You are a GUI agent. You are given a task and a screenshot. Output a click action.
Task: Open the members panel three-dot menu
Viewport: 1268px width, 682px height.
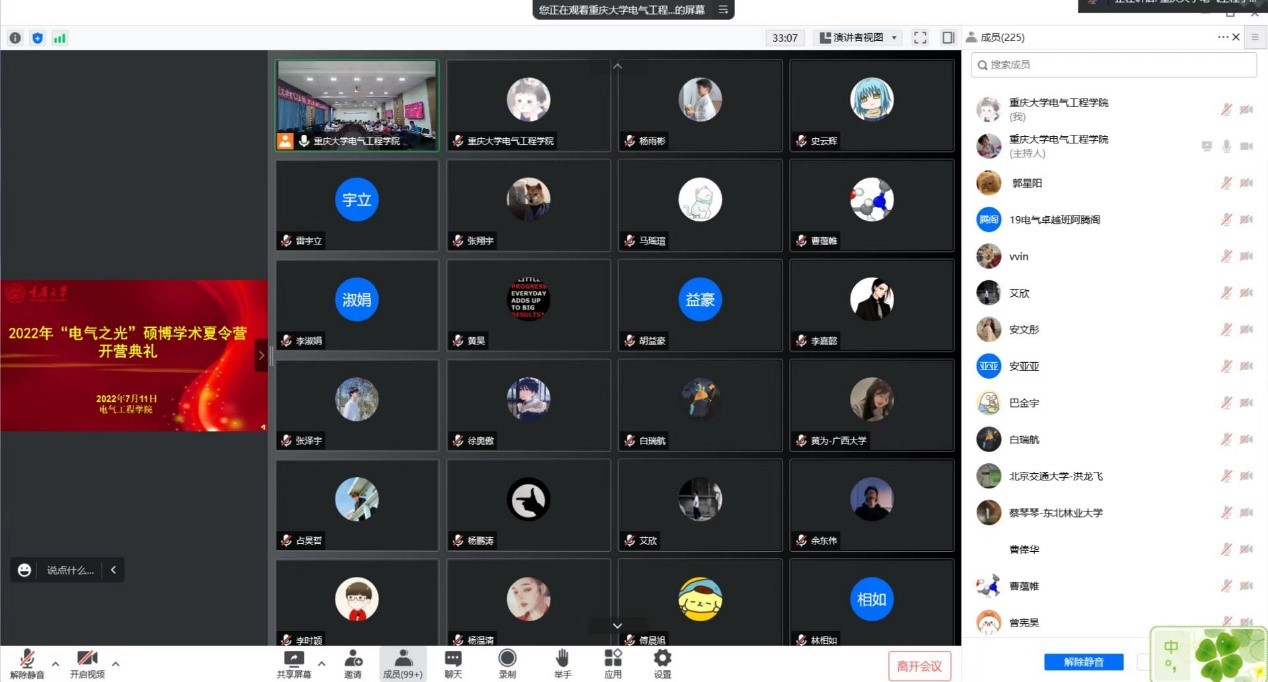coord(1222,37)
